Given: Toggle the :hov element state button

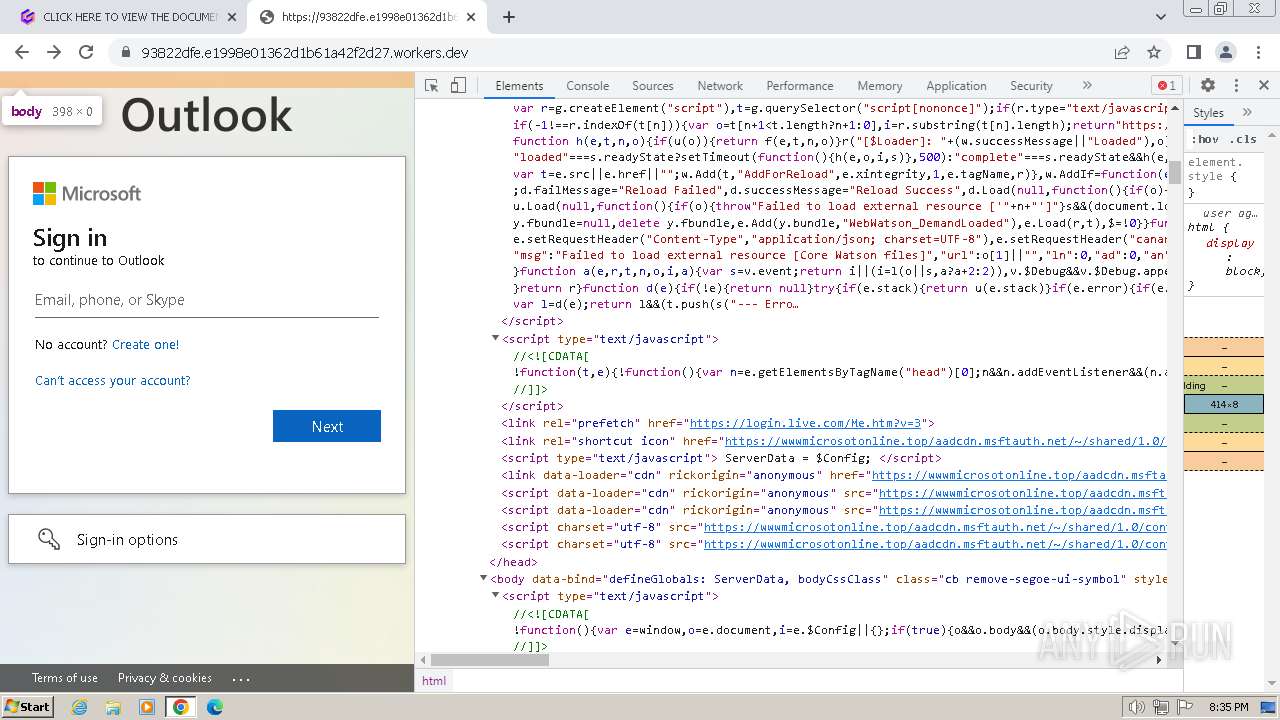Looking at the screenshot, I should point(1204,139).
